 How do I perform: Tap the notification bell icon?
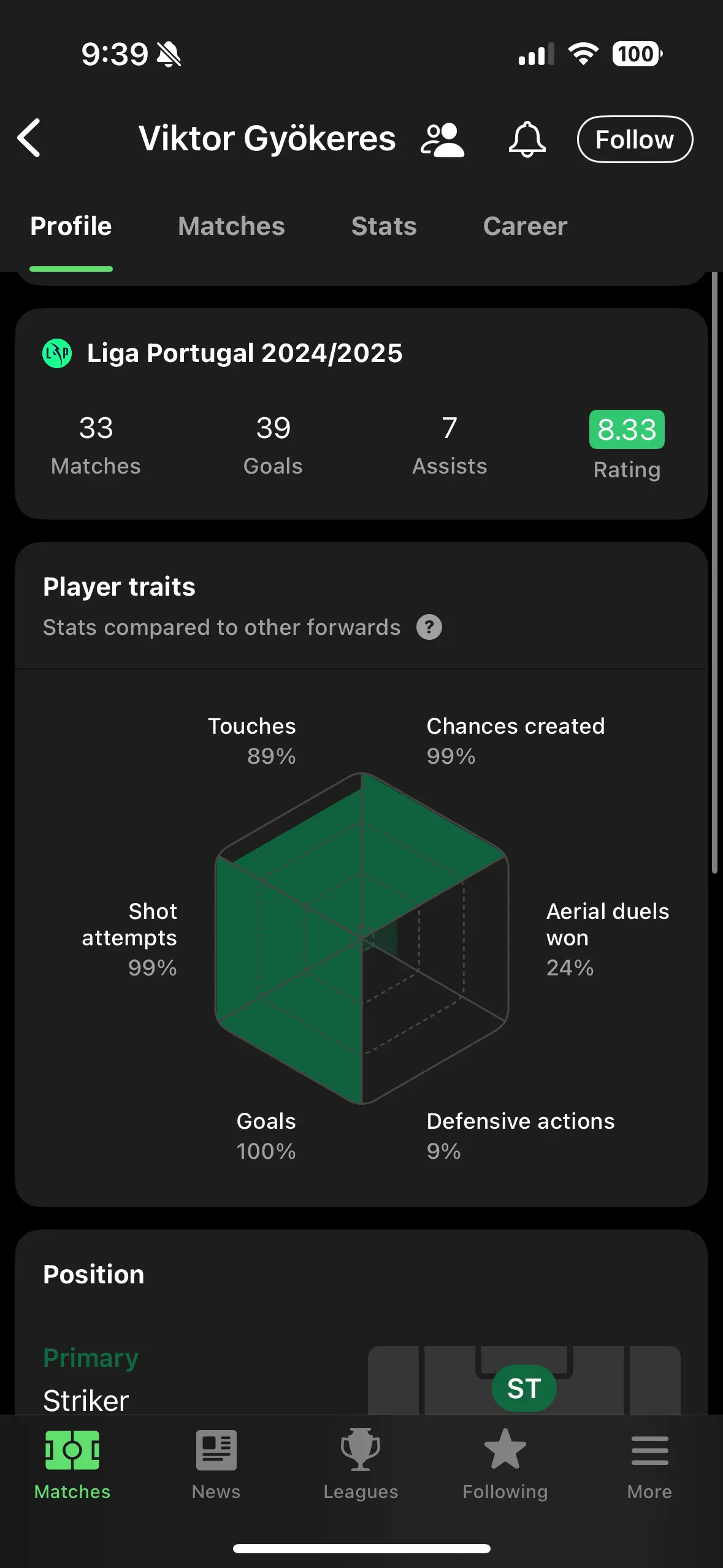click(x=527, y=139)
